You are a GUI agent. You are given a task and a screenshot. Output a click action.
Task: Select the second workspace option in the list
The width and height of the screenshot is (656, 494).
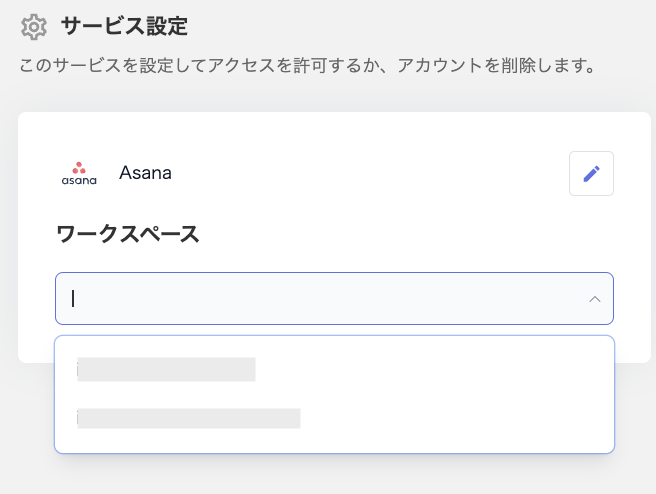[189, 418]
